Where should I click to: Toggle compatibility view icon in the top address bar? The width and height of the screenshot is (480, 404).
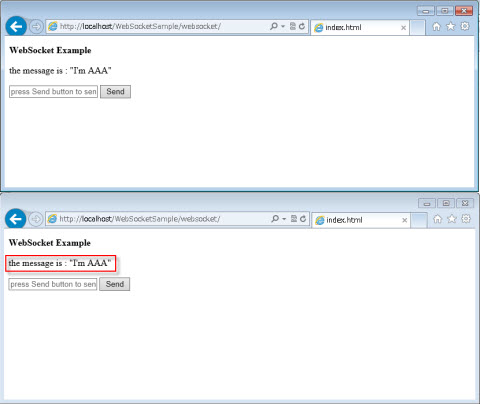click(x=293, y=26)
